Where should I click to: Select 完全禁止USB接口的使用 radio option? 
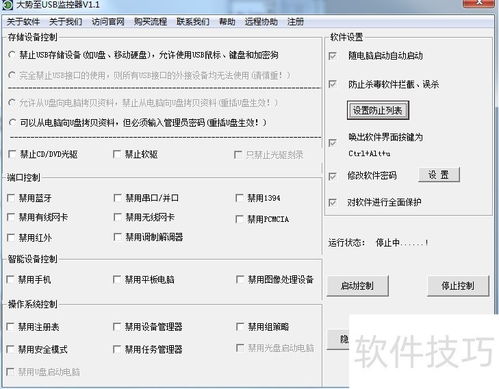coord(12,75)
